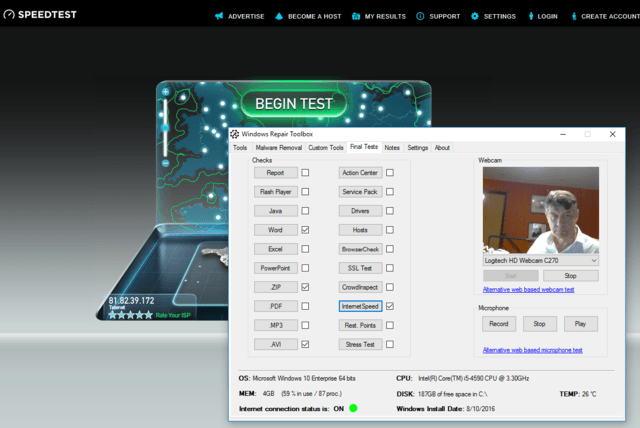The width and height of the screenshot is (640, 428).
Task: Check the Excel checkbox
Action: point(305,249)
